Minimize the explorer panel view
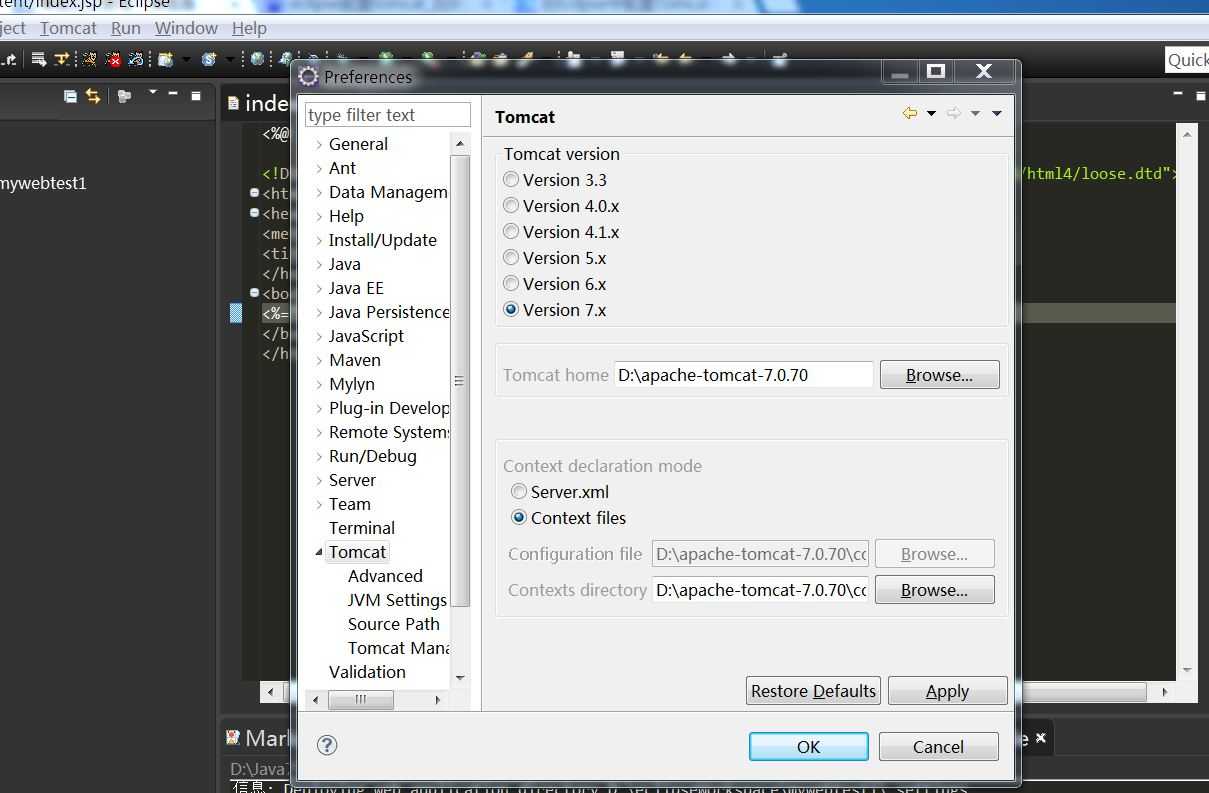This screenshot has height=793, width=1209. (173, 94)
